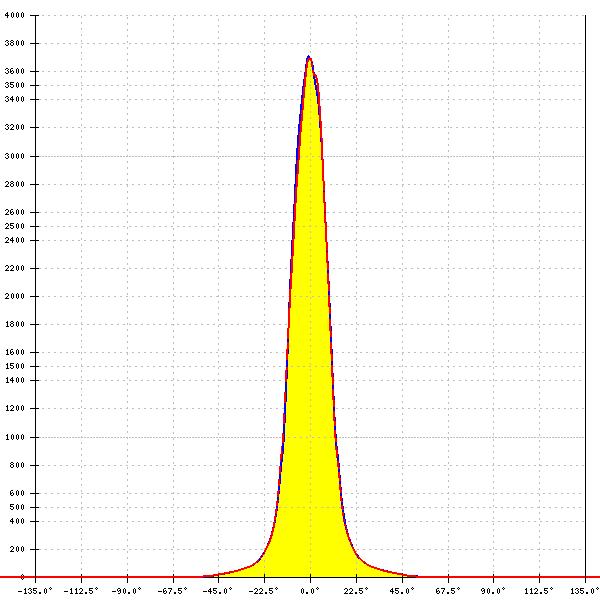Click the 3800 y-axis label
Viewport: 600px width, 600px height.
click(x=15, y=43)
